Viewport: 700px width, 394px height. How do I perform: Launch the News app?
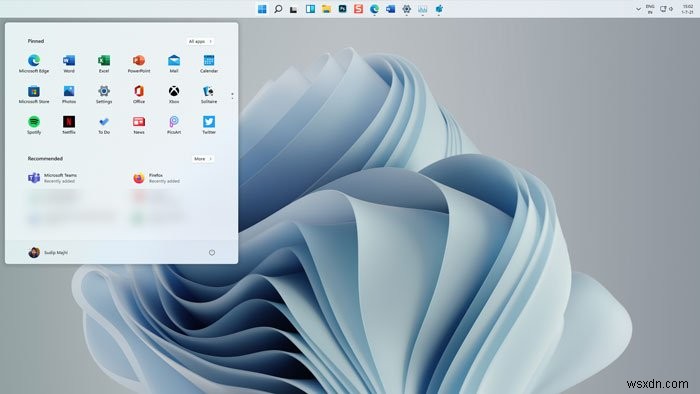[x=139, y=125]
